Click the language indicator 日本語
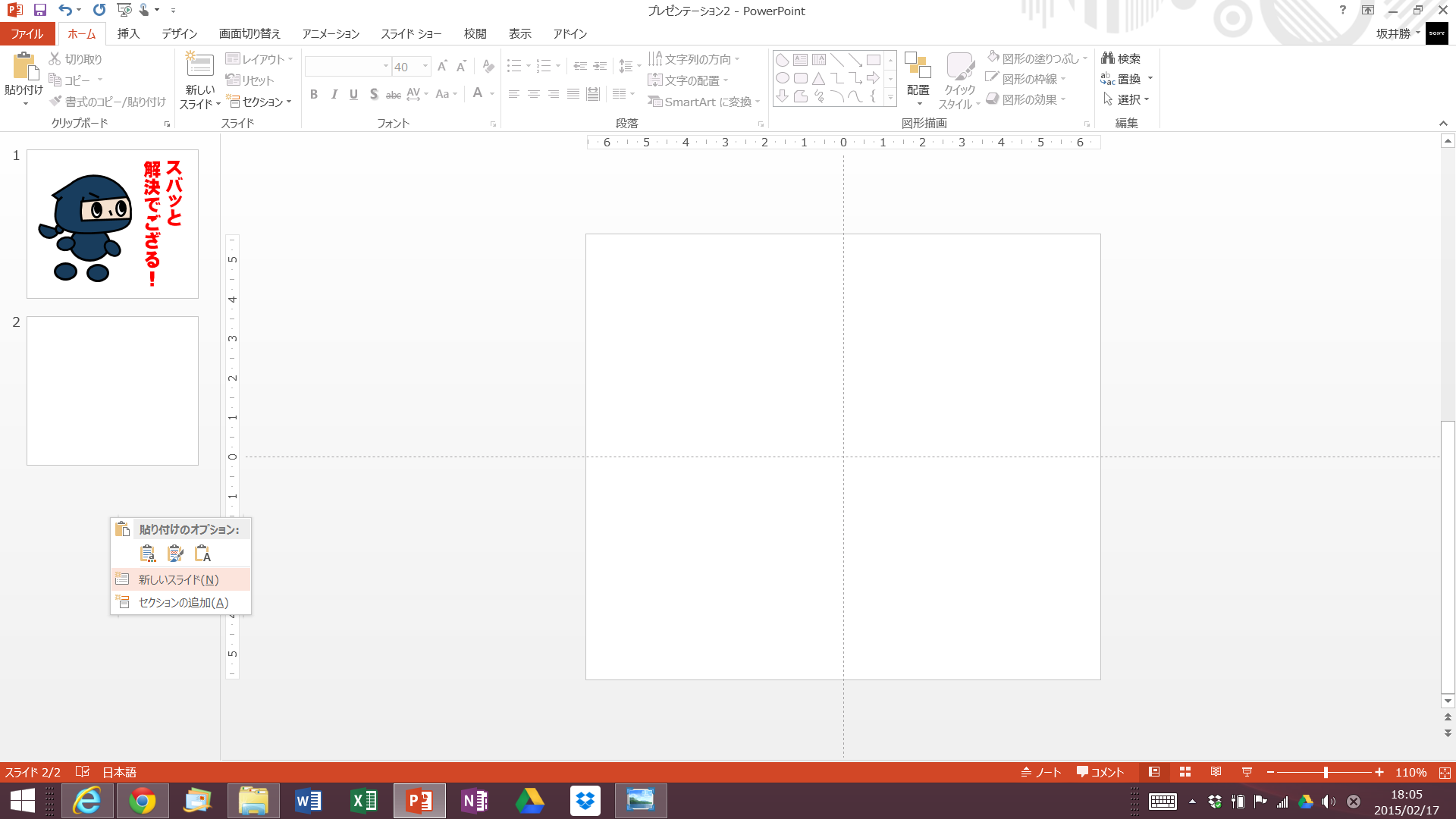The height and width of the screenshot is (819, 1456). coord(119,772)
